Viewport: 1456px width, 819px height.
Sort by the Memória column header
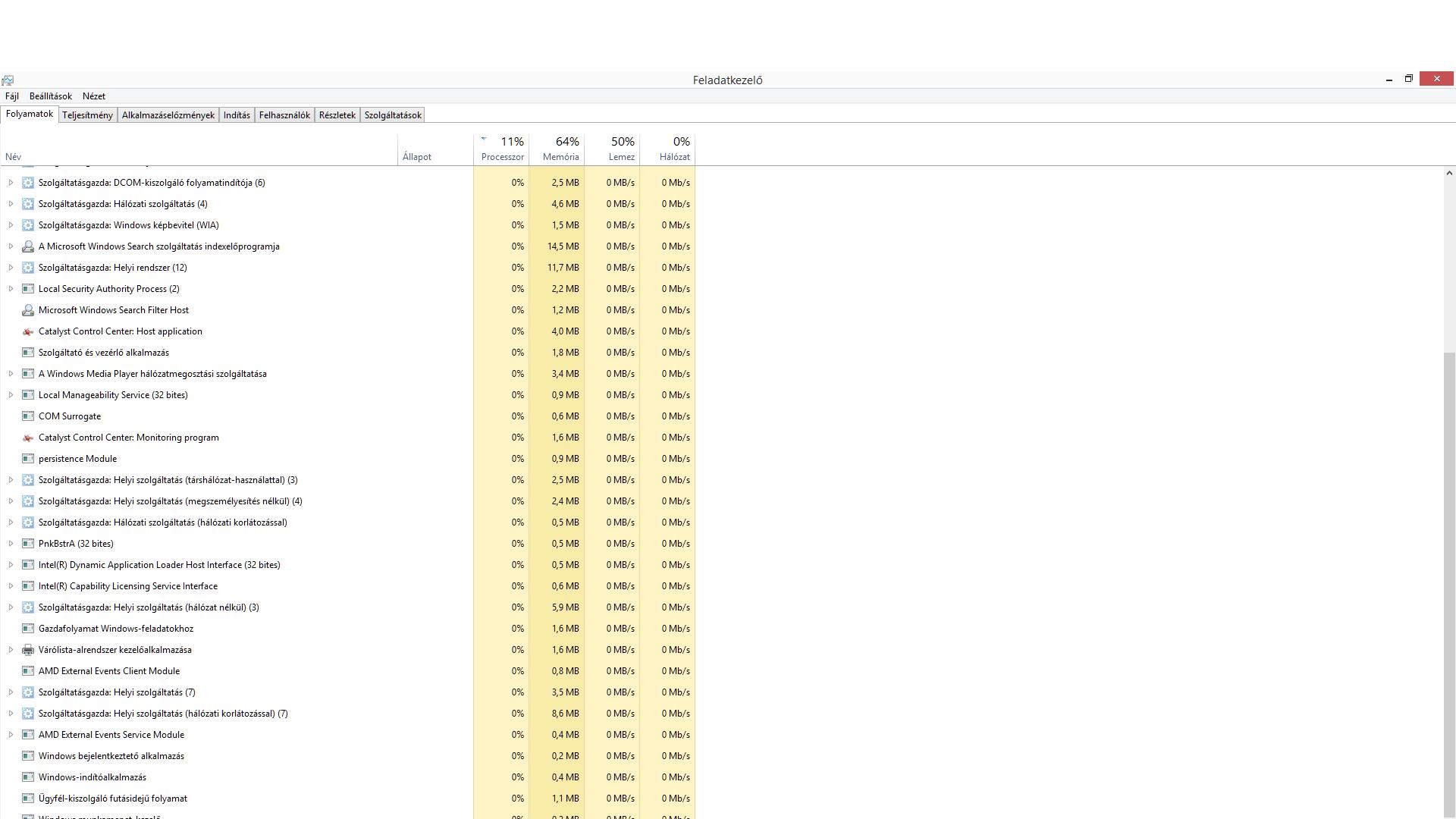point(557,149)
